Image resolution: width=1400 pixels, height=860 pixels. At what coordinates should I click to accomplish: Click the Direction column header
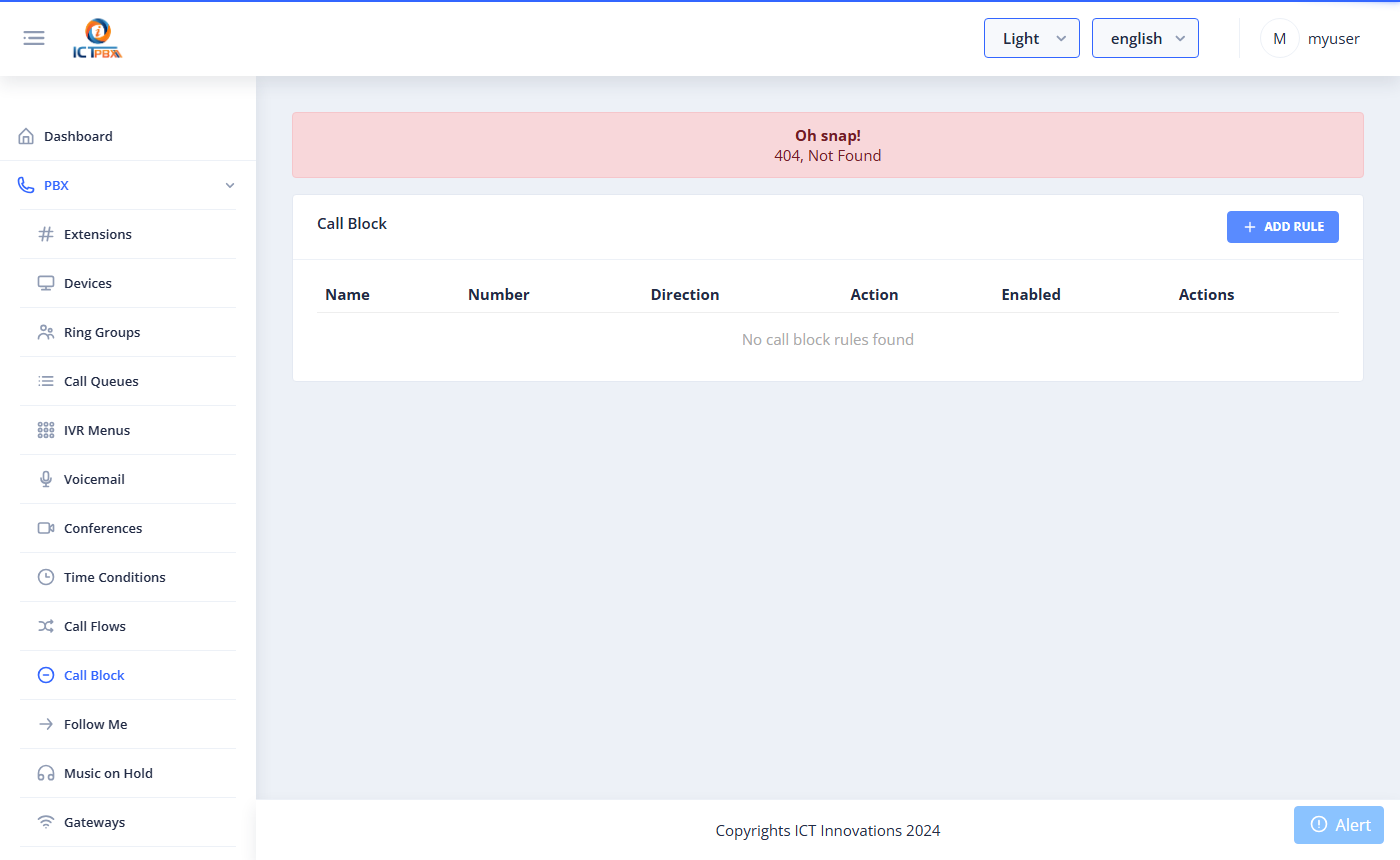tap(685, 295)
